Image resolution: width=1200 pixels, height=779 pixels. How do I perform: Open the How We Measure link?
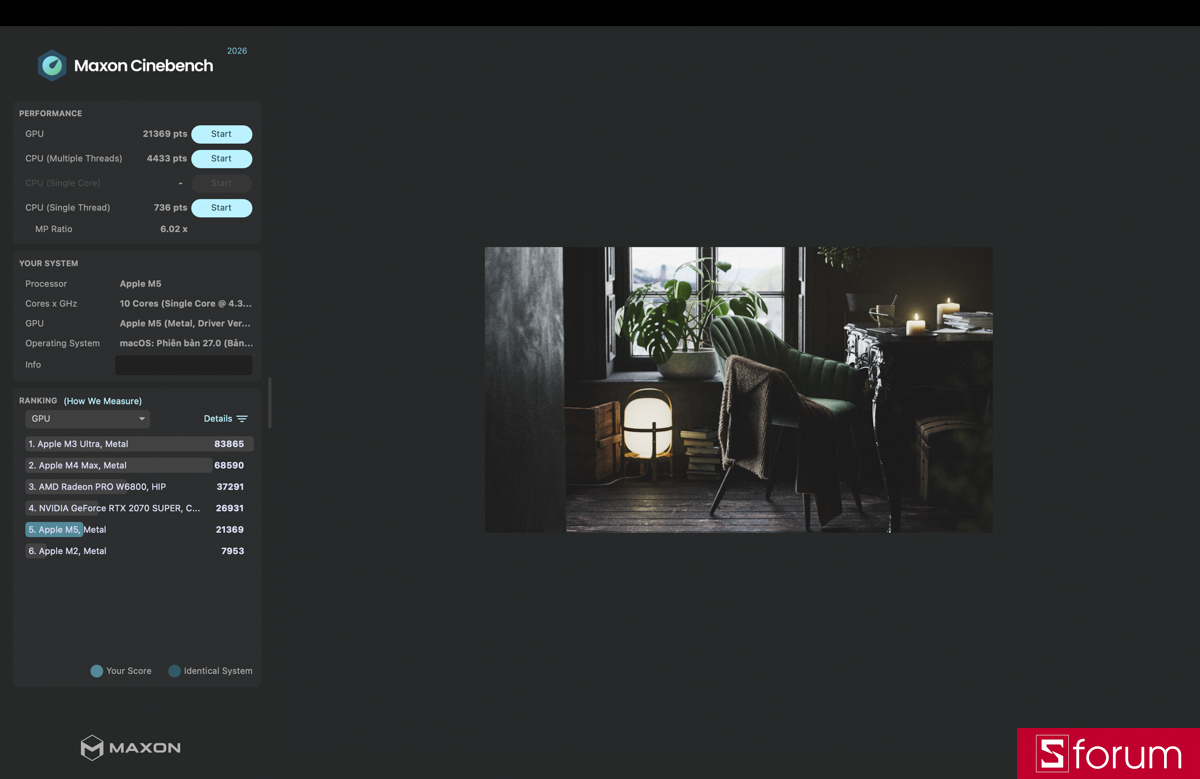tap(103, 401)
